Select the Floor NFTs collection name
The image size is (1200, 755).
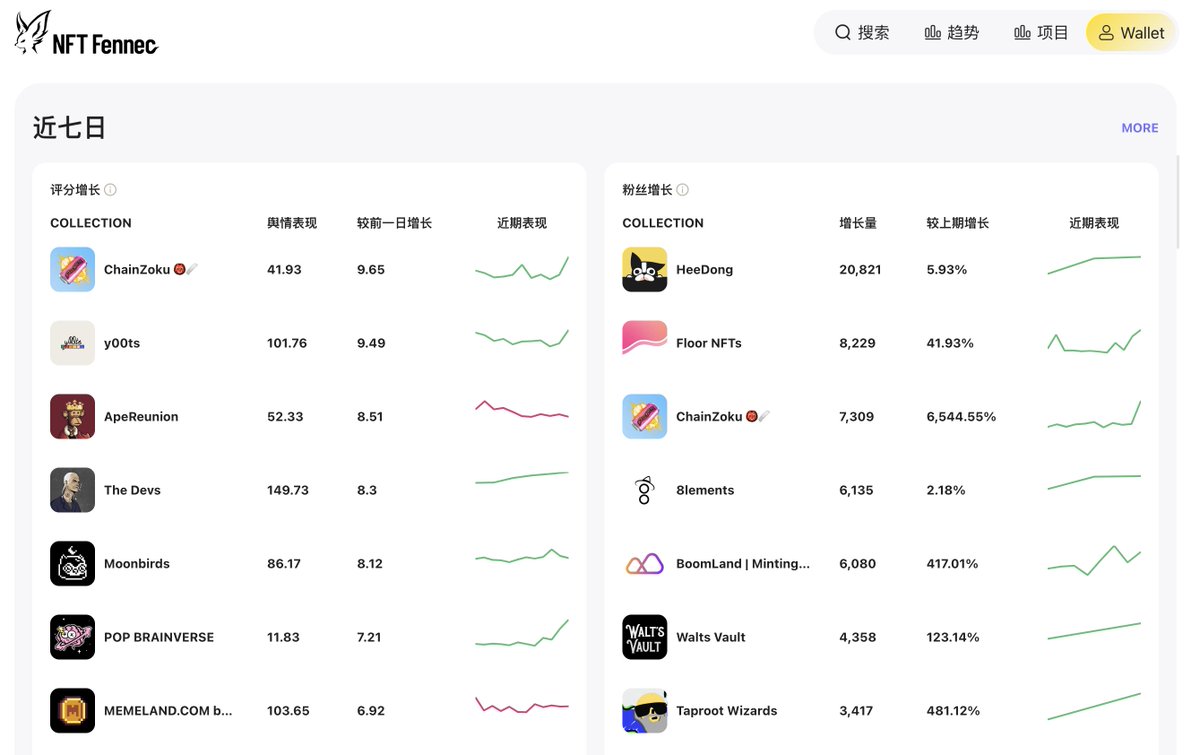pyautogui.click(x=709, y=343)
